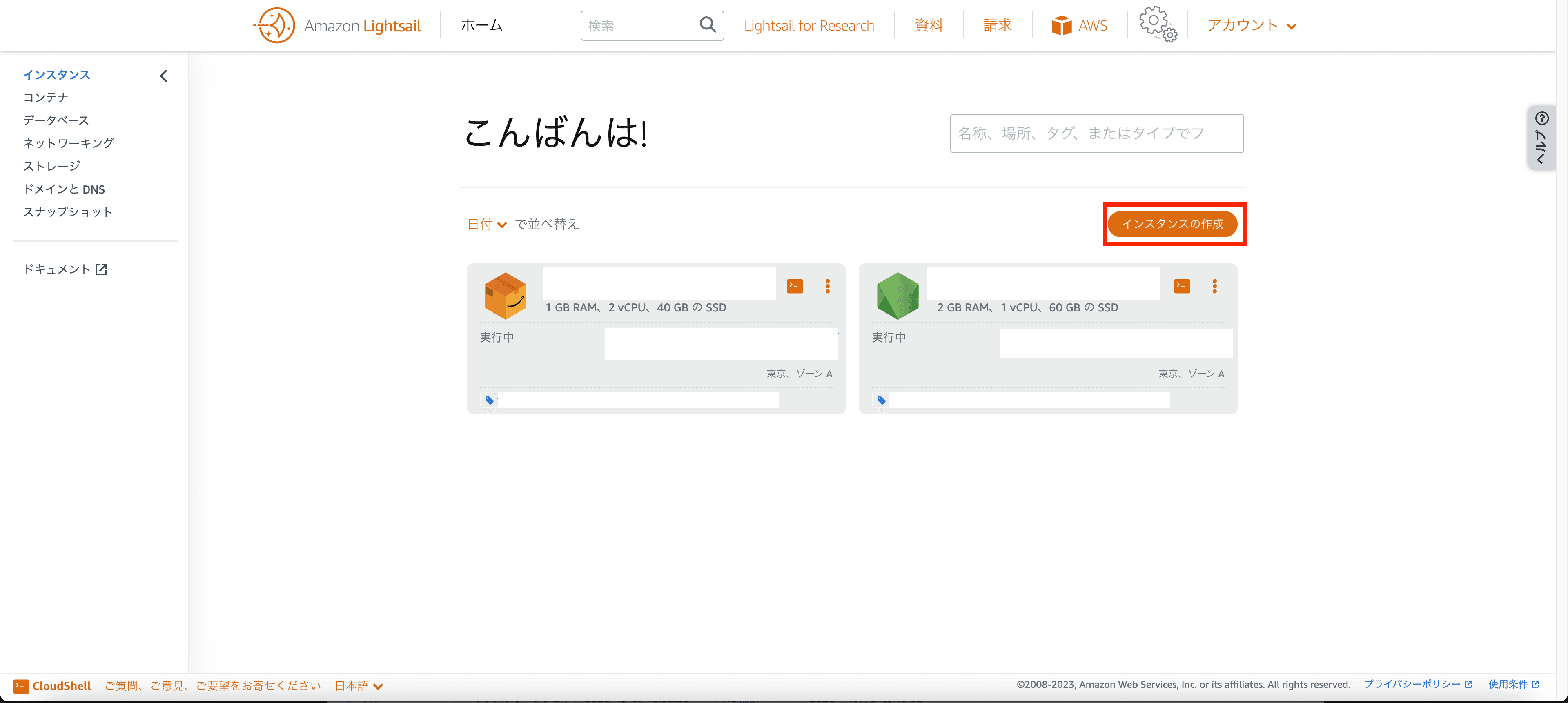This screenshot has width=1568, height=703.
Task: Open the settings gears icon
Action: click(x=1158, y=24)
